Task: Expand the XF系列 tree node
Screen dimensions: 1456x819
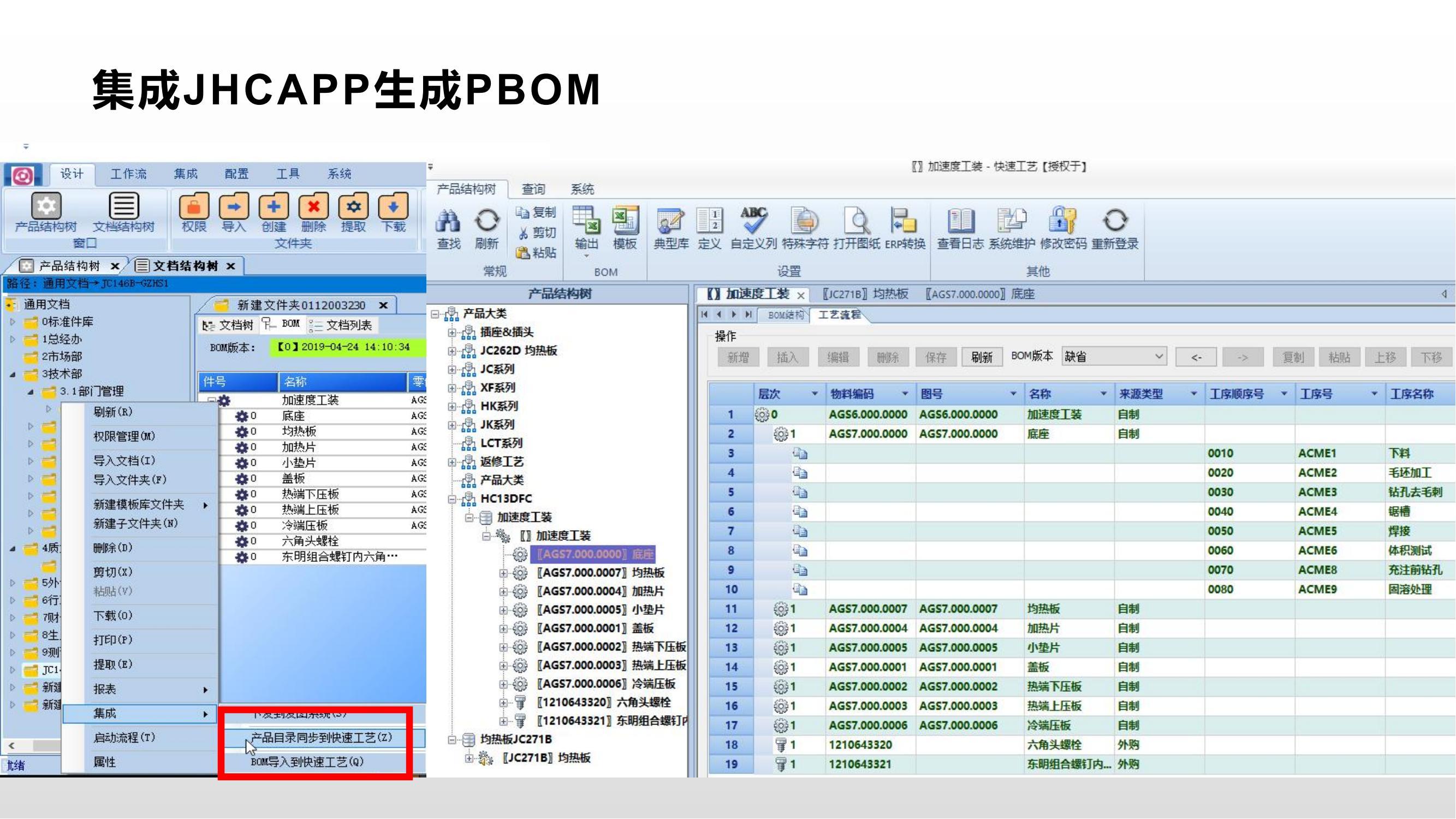Action: [x=451, y=388]
